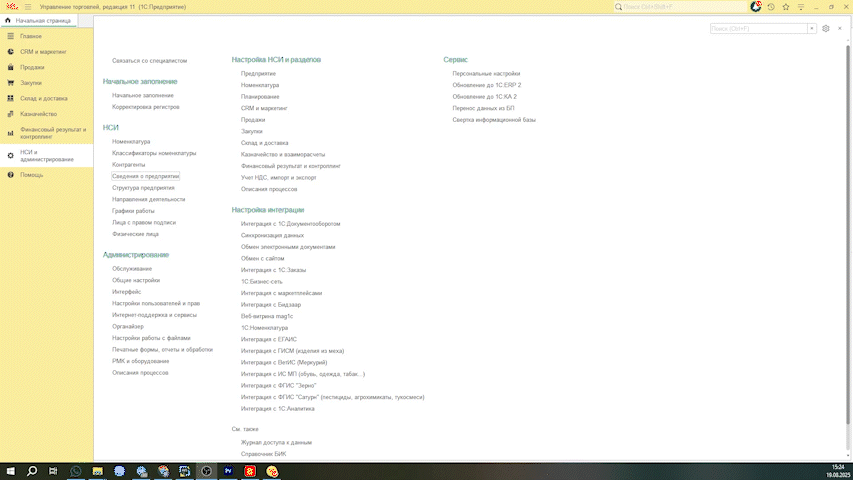Open Настройки пользователей и прав
The height and width of the screenshot is (480, 854).
(156, 303)
